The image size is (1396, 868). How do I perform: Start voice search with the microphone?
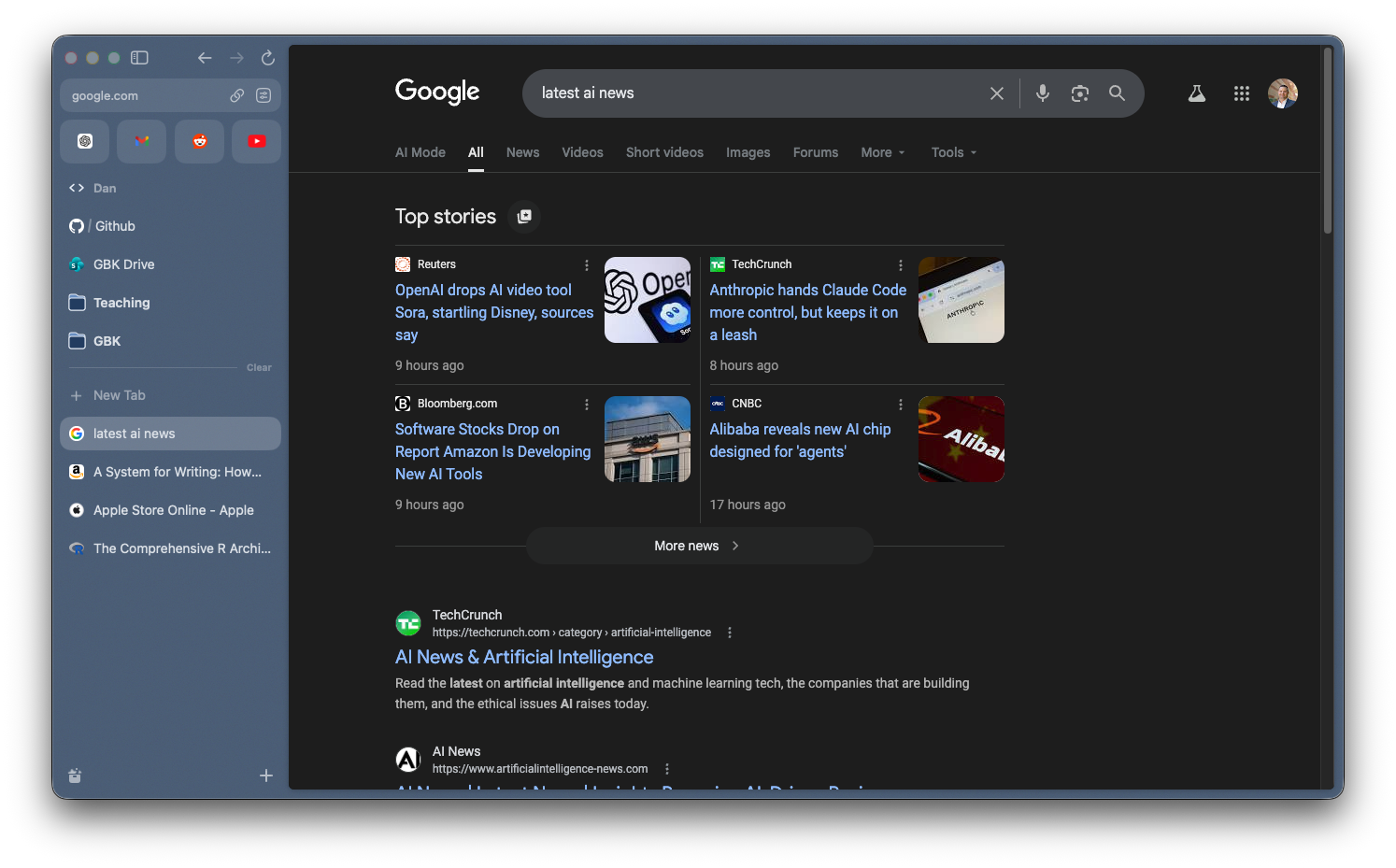click(x=1043, y=93)
